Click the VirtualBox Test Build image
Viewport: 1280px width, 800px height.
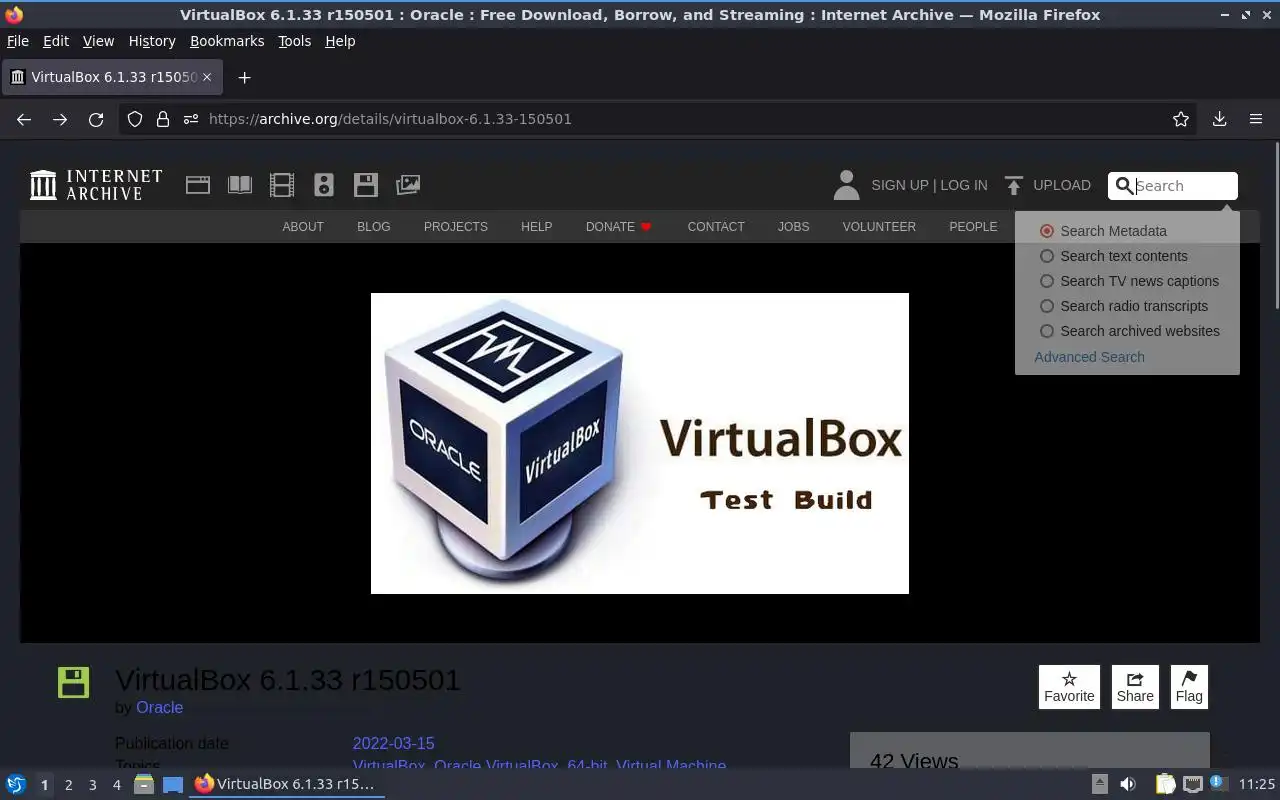pyautogui.click(x=640, y=443)
